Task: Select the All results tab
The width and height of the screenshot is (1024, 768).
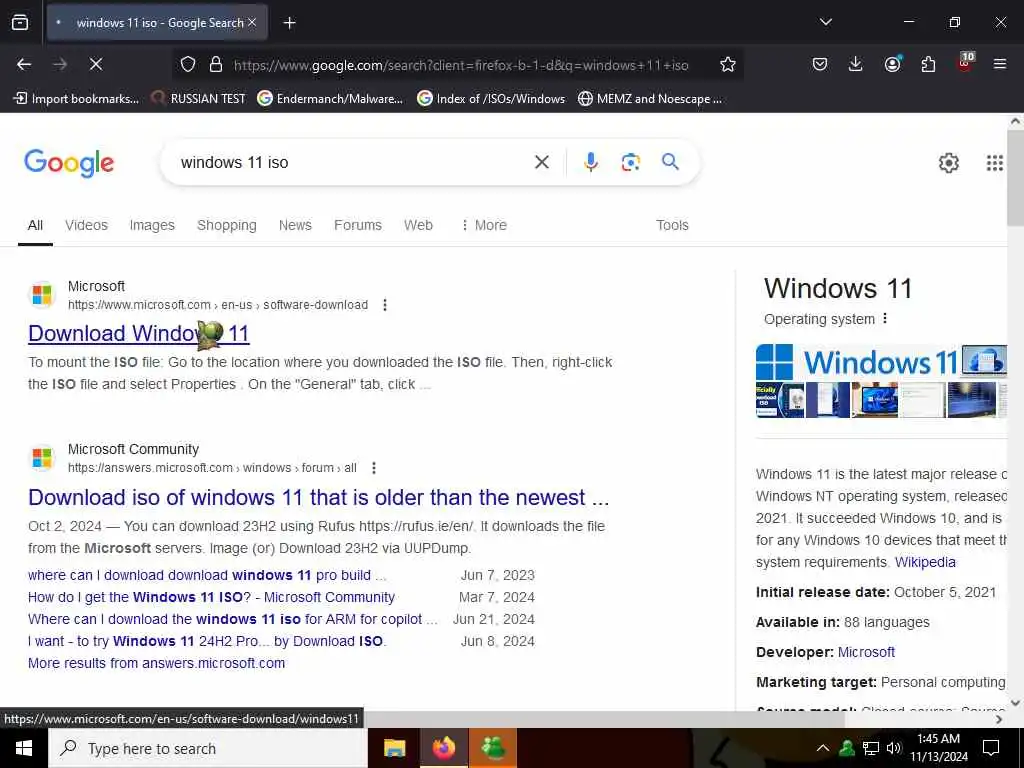Action: 35,225
